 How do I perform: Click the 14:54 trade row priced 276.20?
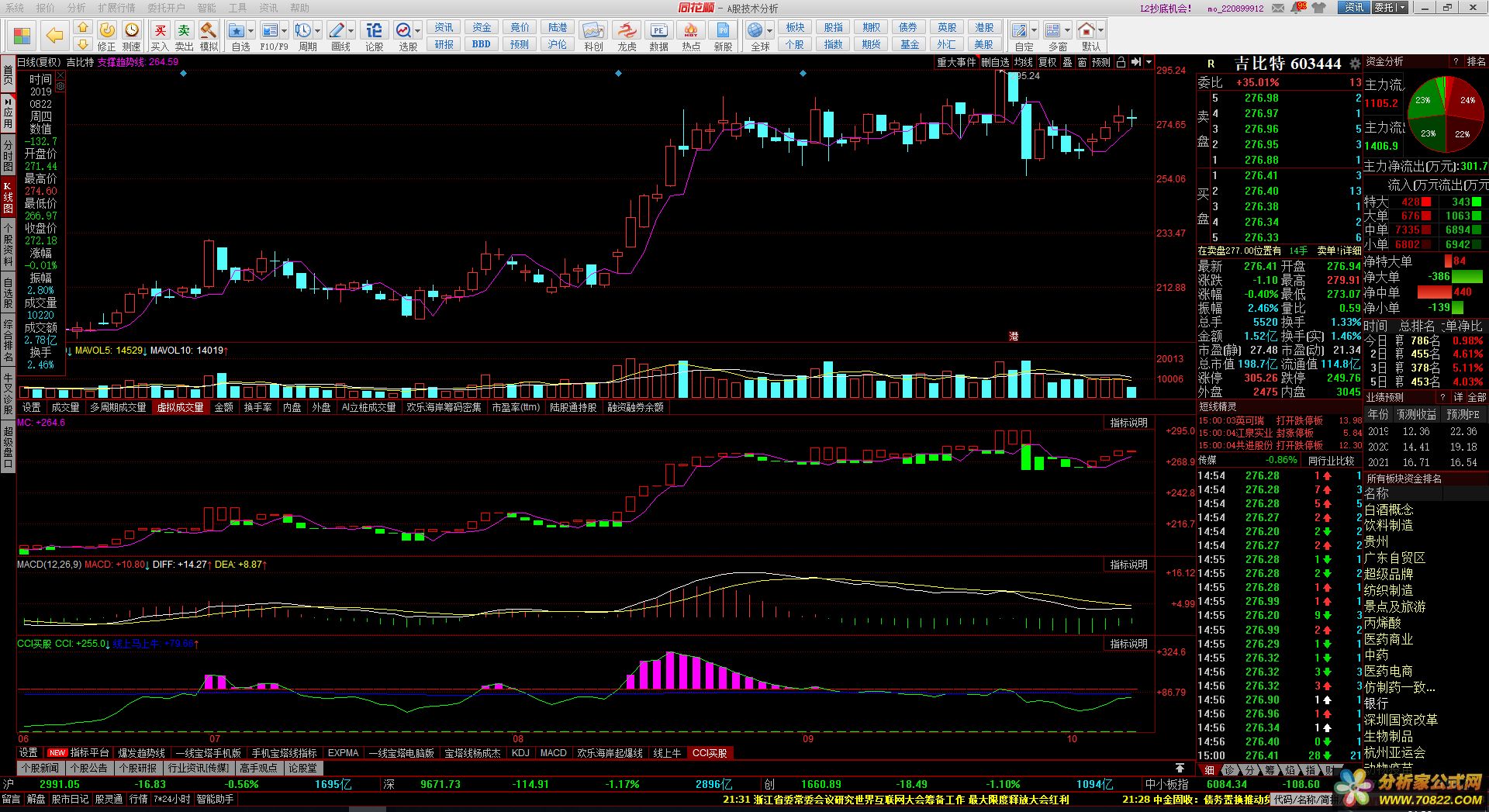1280,531
